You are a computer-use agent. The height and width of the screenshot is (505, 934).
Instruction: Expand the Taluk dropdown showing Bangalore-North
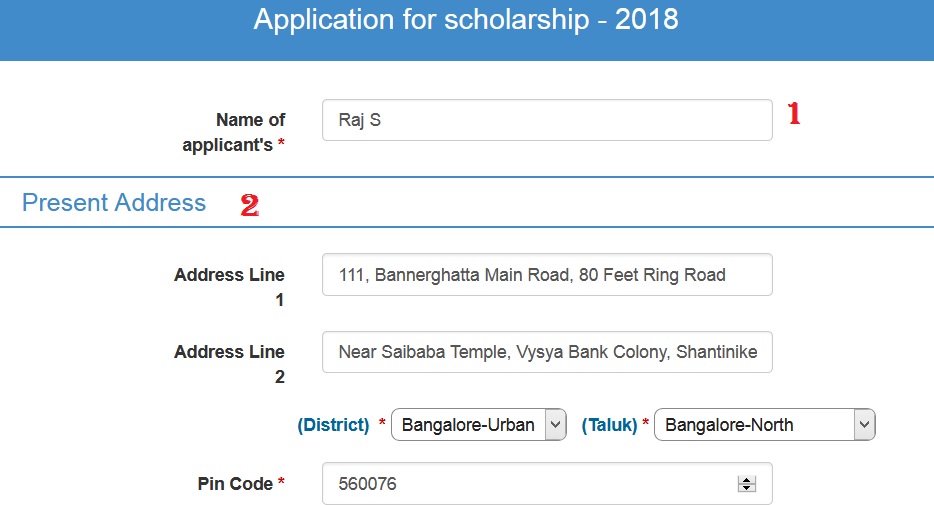pos(765,425)
